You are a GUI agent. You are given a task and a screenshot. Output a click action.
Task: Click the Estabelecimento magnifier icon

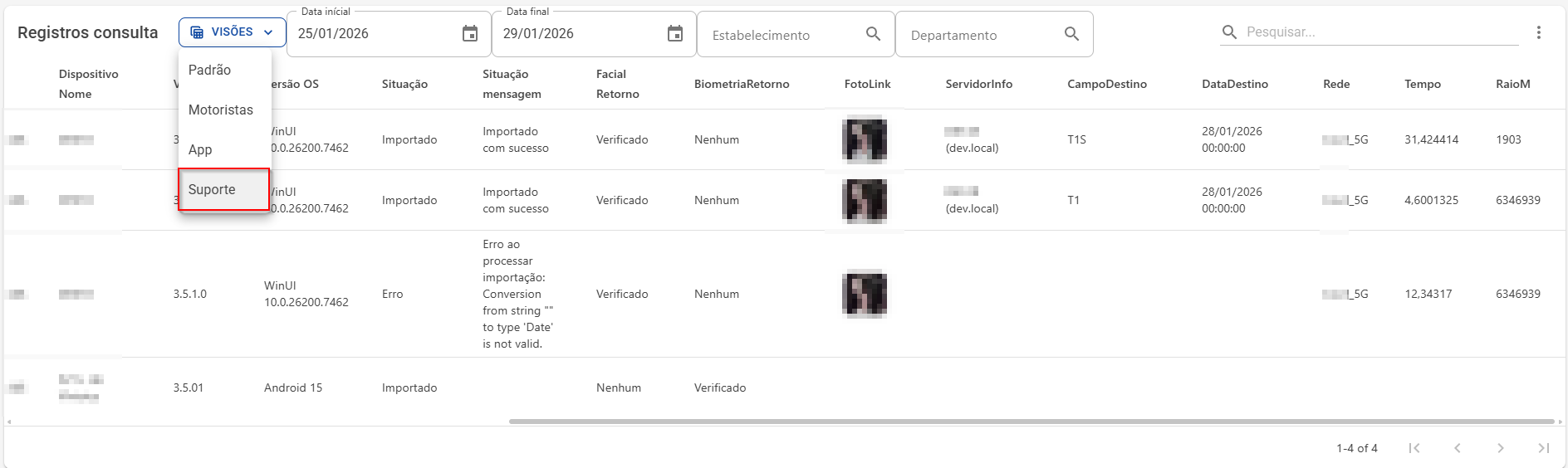pos(873,34)
